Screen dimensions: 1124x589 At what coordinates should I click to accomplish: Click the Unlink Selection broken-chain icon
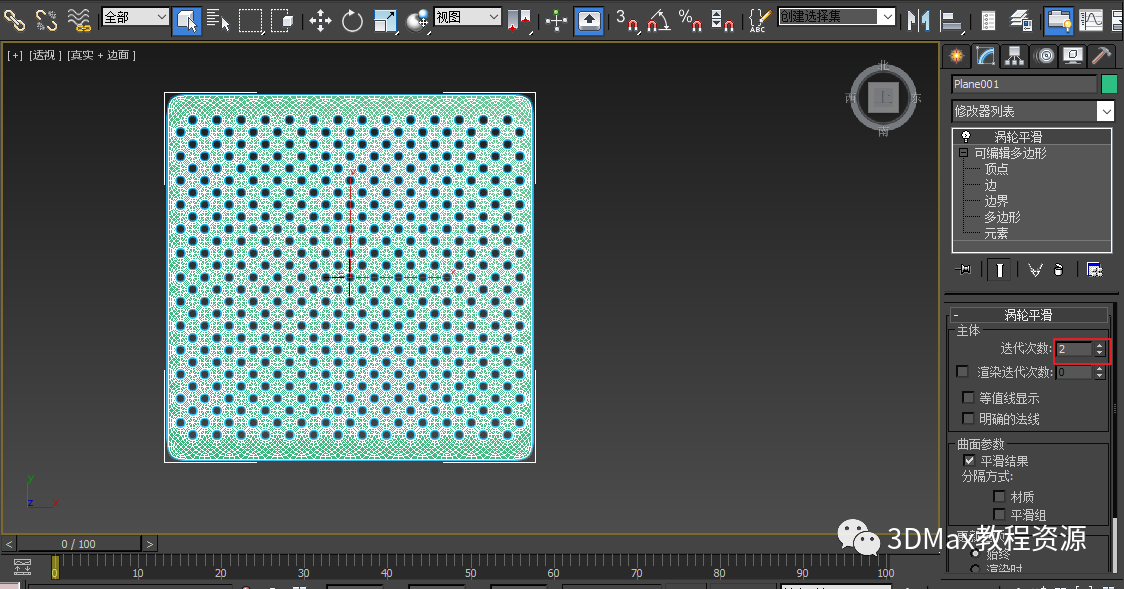46,19
